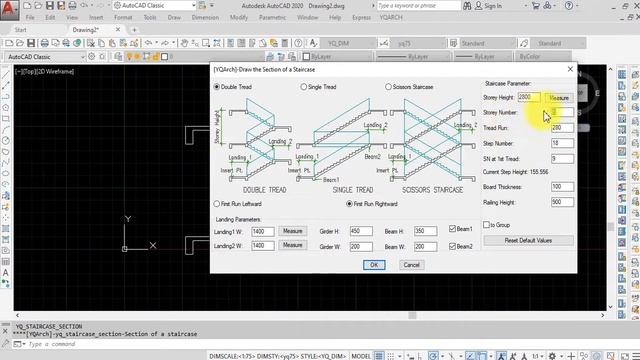Open the Modify menu
Screen dimensions: 640x360
click(x=239, y=18)
